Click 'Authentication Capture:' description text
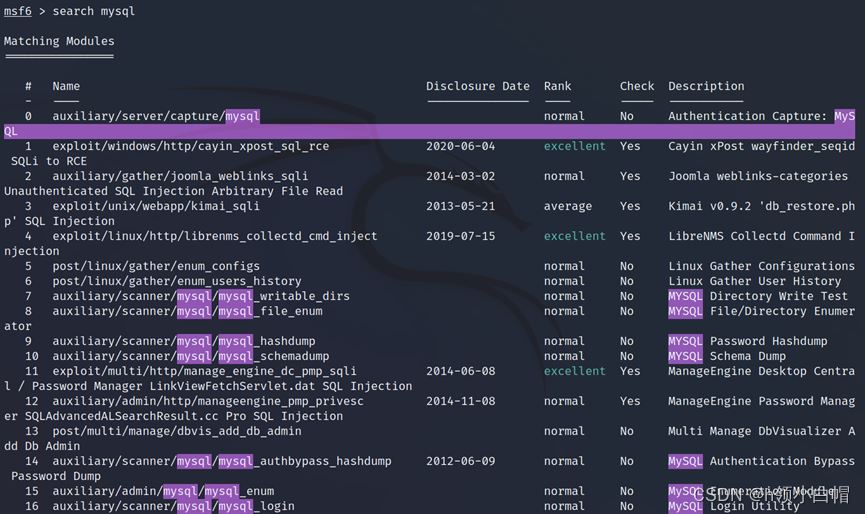Viewport: 865px width, 514px height. click(747, 116)
